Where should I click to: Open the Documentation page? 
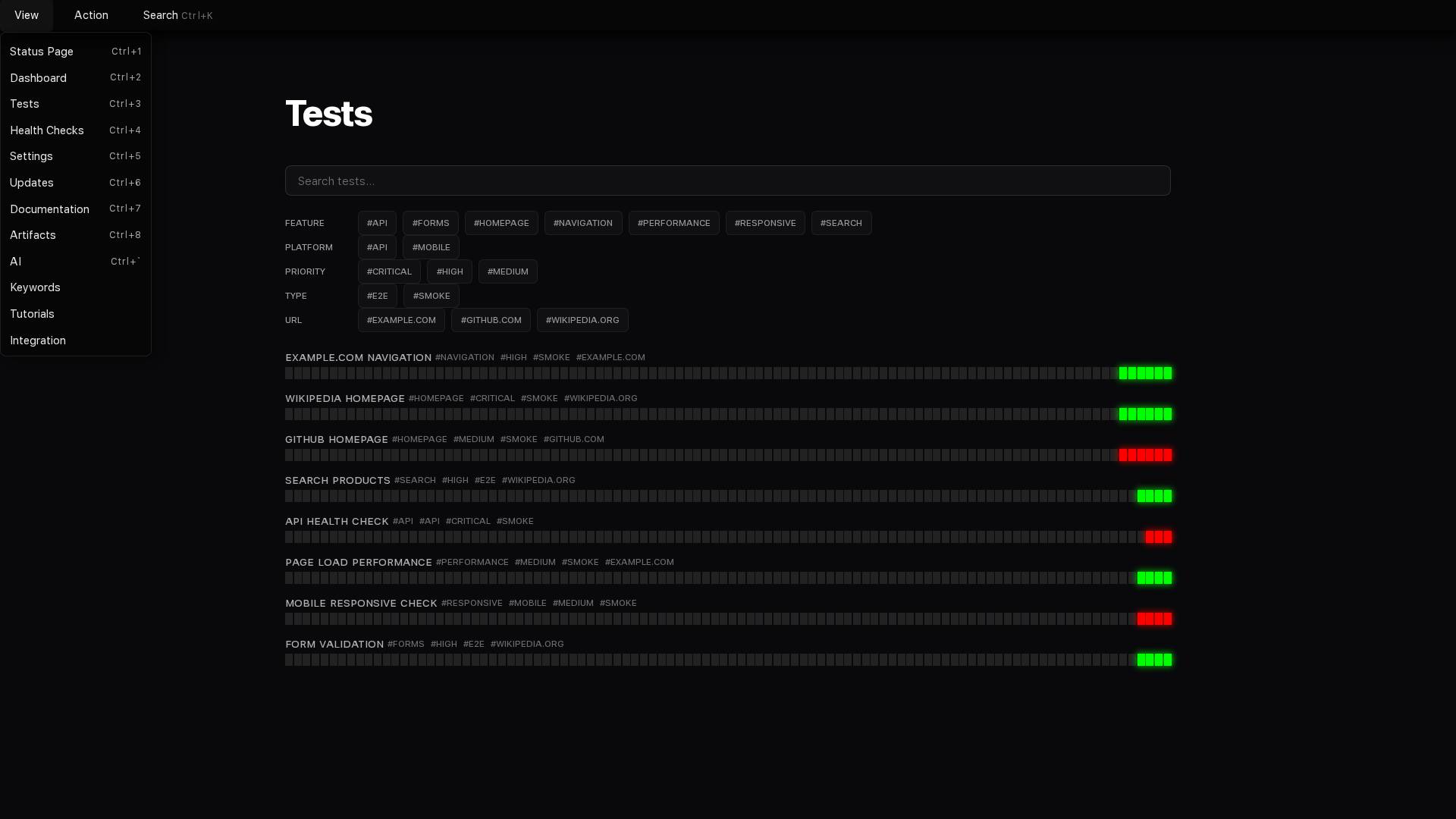(x=49, y=209)
